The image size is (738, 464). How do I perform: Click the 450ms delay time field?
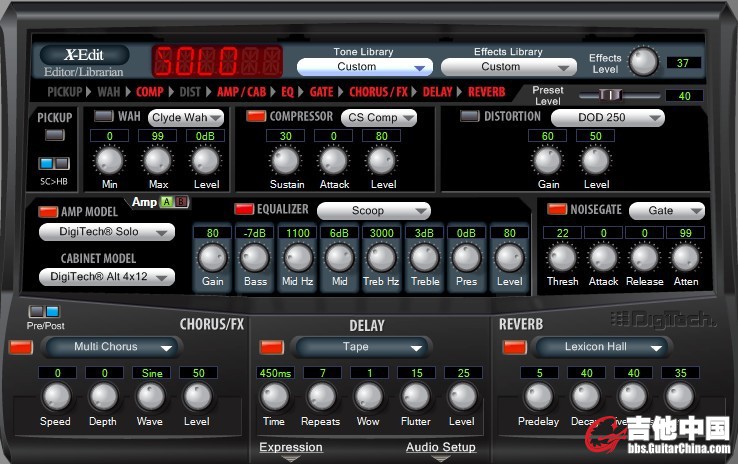pyautogui.click(x=275, y=373)
